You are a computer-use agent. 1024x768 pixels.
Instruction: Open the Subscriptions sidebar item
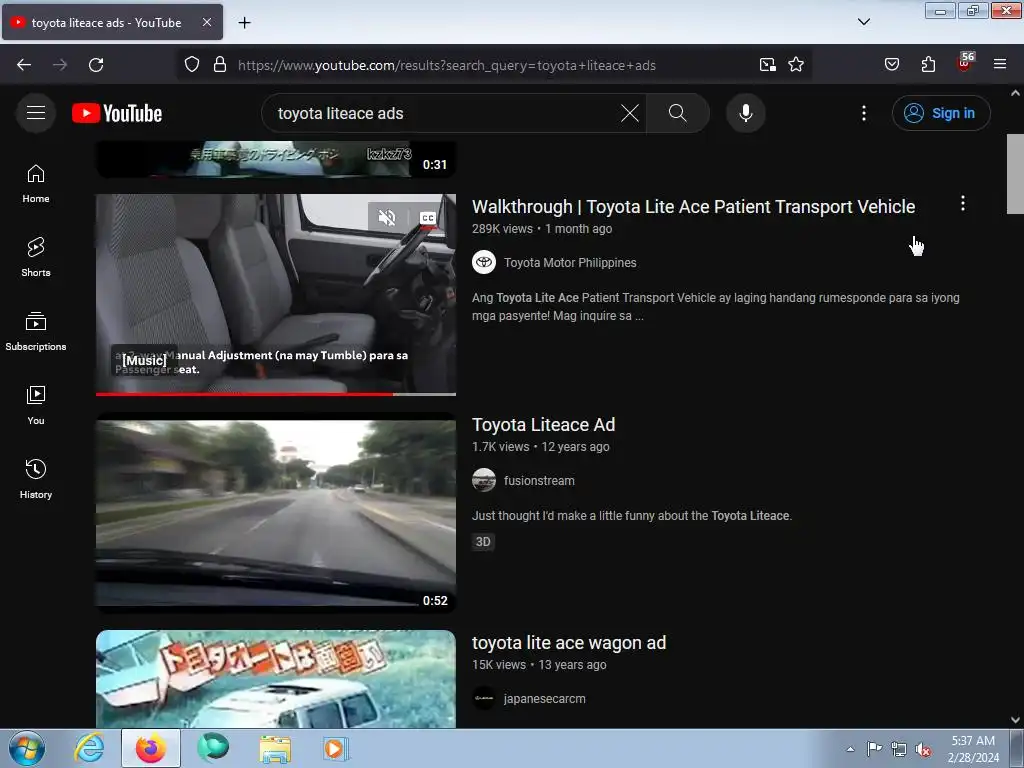tap(36, 331)
